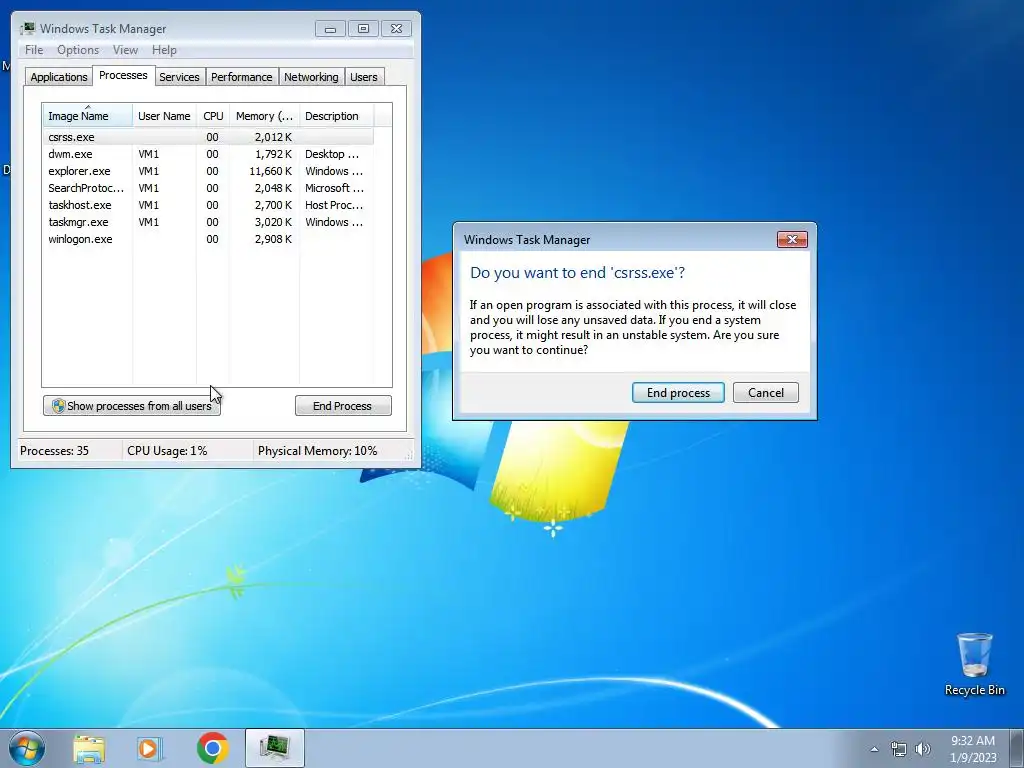This screenshot has height=768, width=1024.
Task: Click the 'Desktop ...' description for dwm.exe
Action: click(332, 154)
